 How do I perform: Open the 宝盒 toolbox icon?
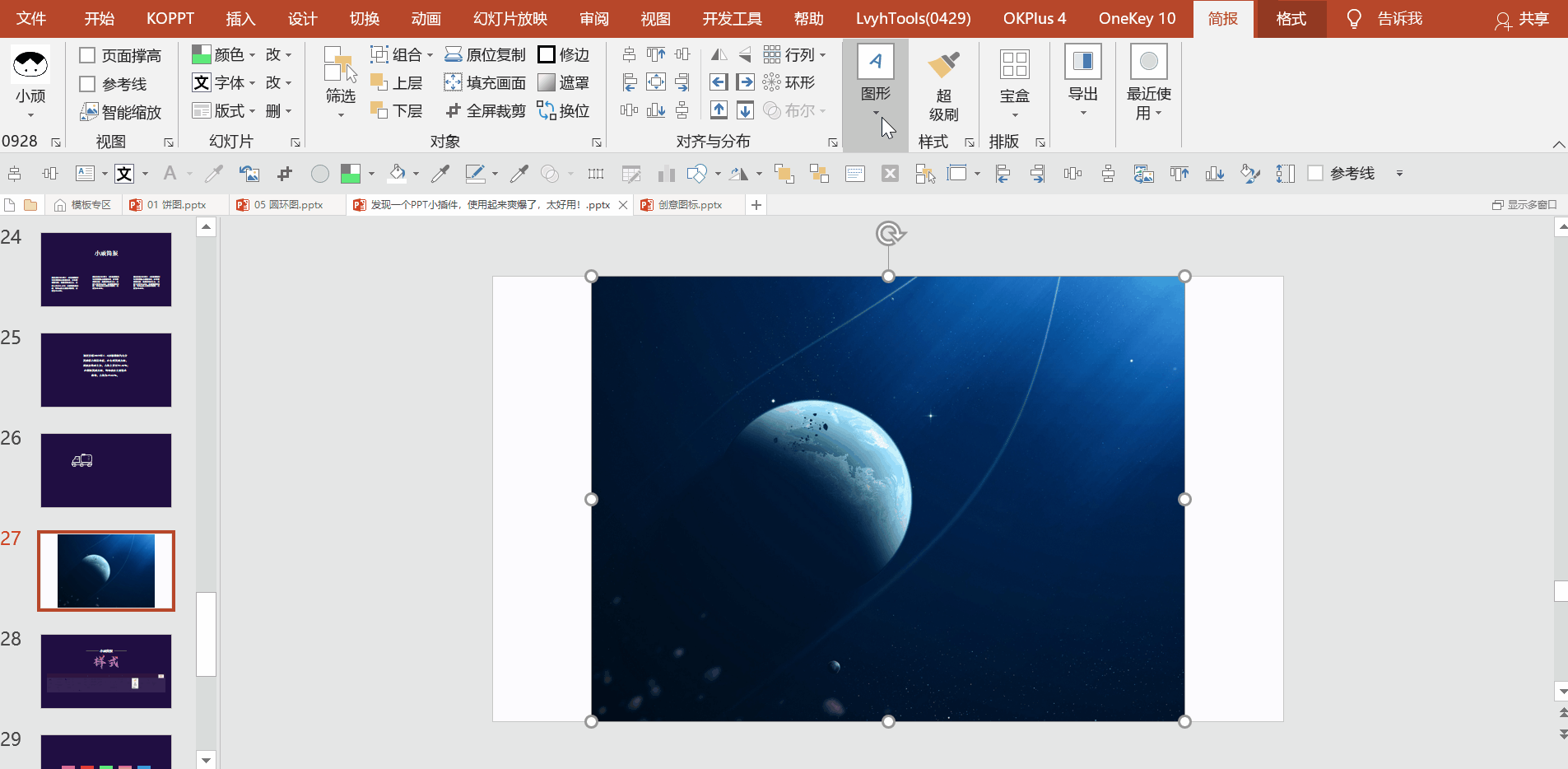[1014, 66]
